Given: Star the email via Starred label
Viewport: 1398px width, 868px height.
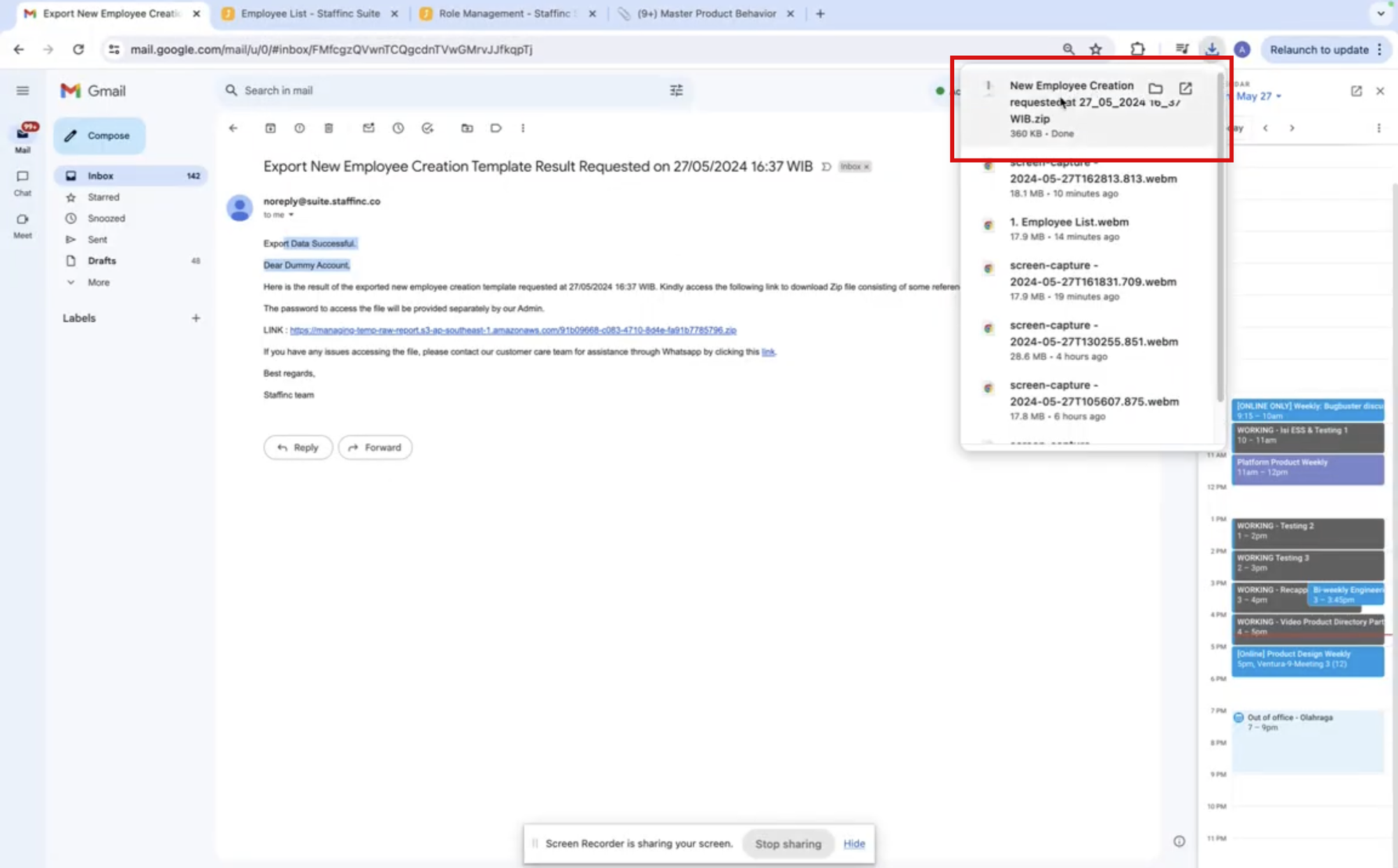Looking at the screenshot, I should 103,197.
